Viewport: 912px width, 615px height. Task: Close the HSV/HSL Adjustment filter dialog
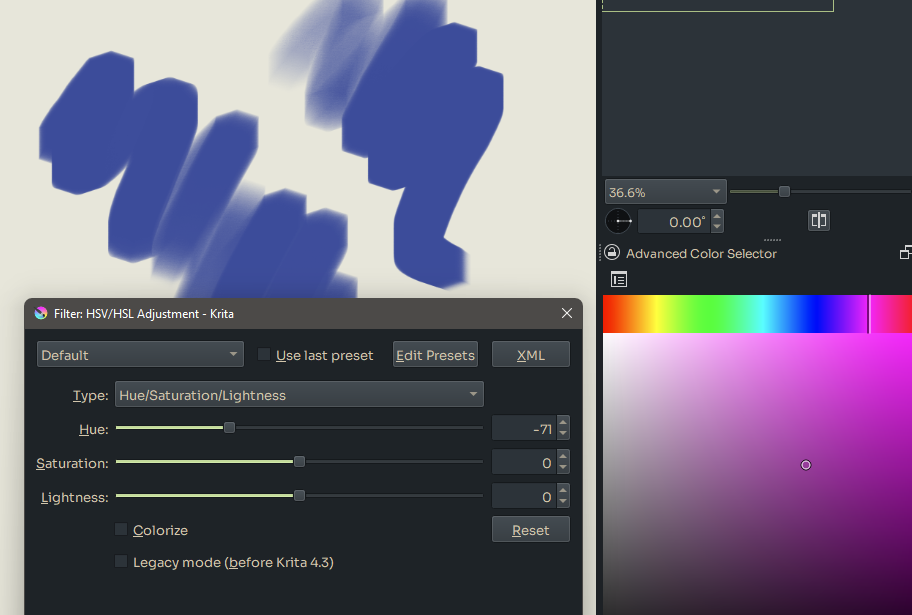(x=567, y=314)
